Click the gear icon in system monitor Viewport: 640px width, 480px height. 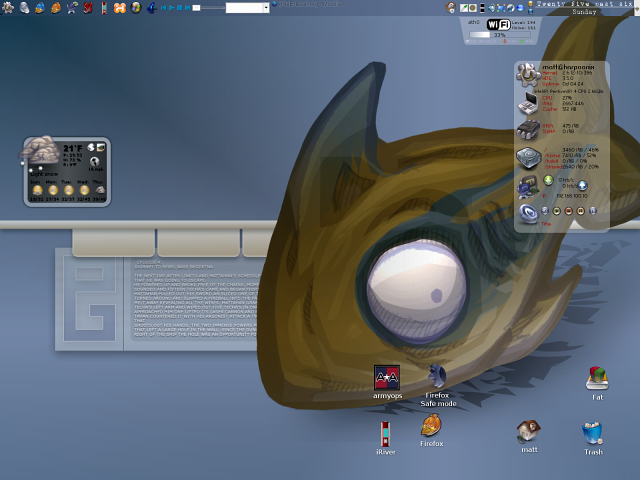pos(528,75)
